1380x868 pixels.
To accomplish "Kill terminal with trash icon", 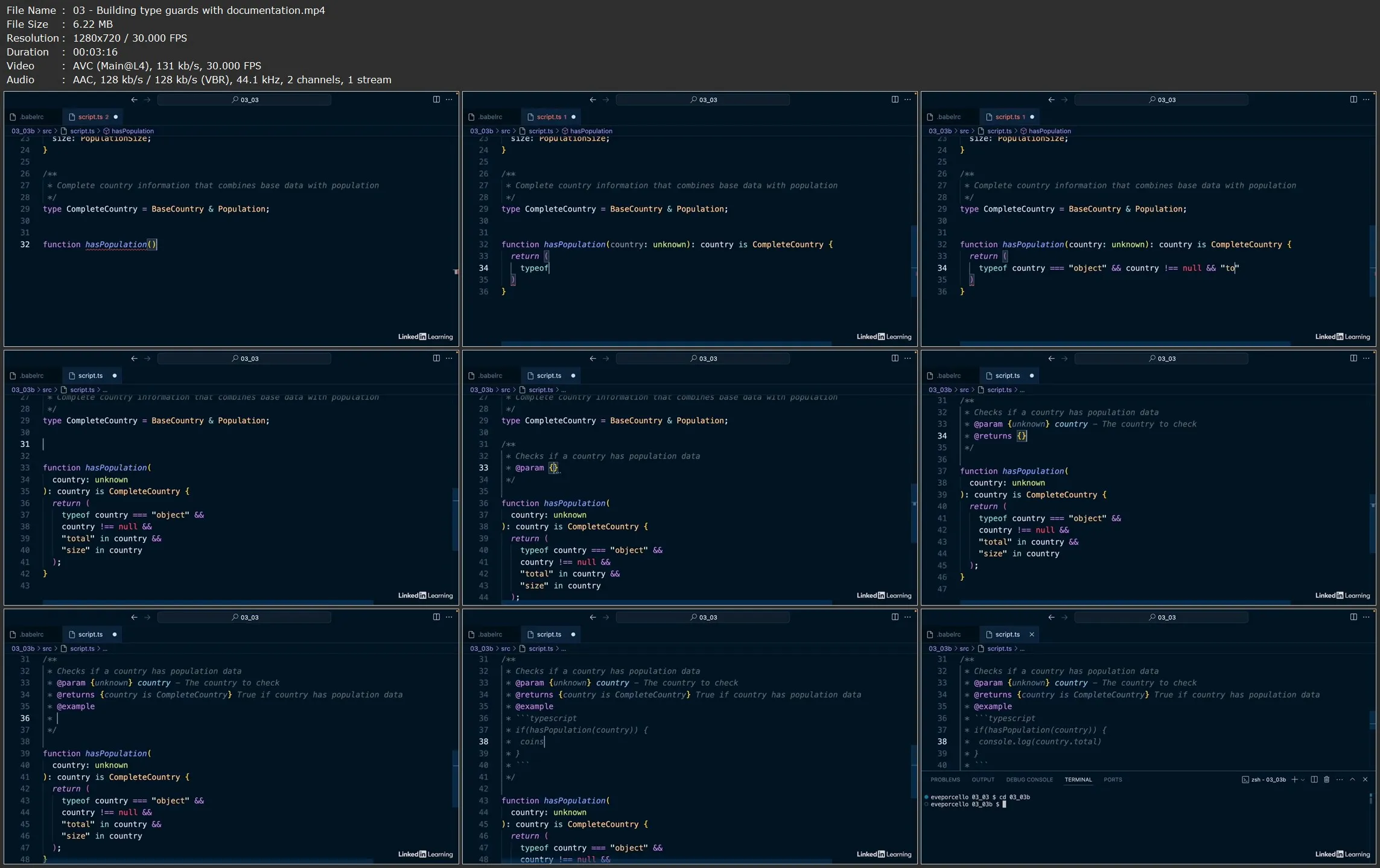I will [1326, 779].
